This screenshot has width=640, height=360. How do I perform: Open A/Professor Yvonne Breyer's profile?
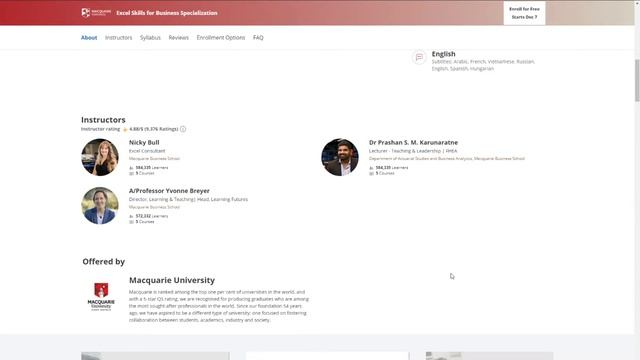tap(169, 191)
